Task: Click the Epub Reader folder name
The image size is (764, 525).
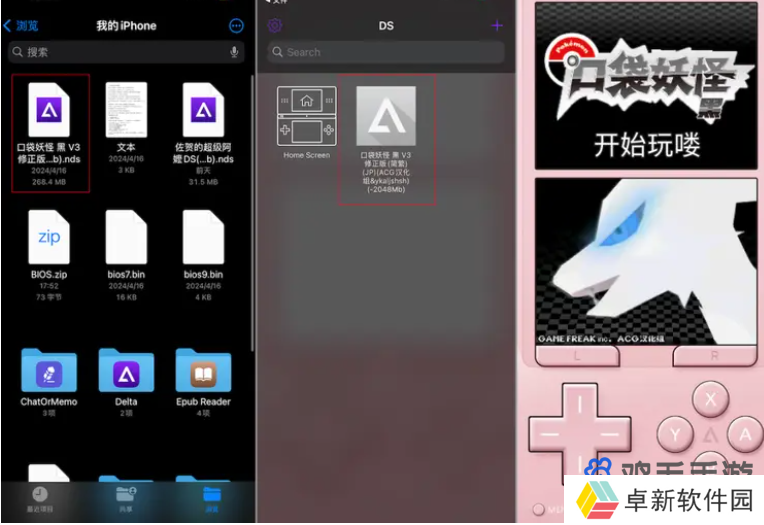Action: [203, 402]
